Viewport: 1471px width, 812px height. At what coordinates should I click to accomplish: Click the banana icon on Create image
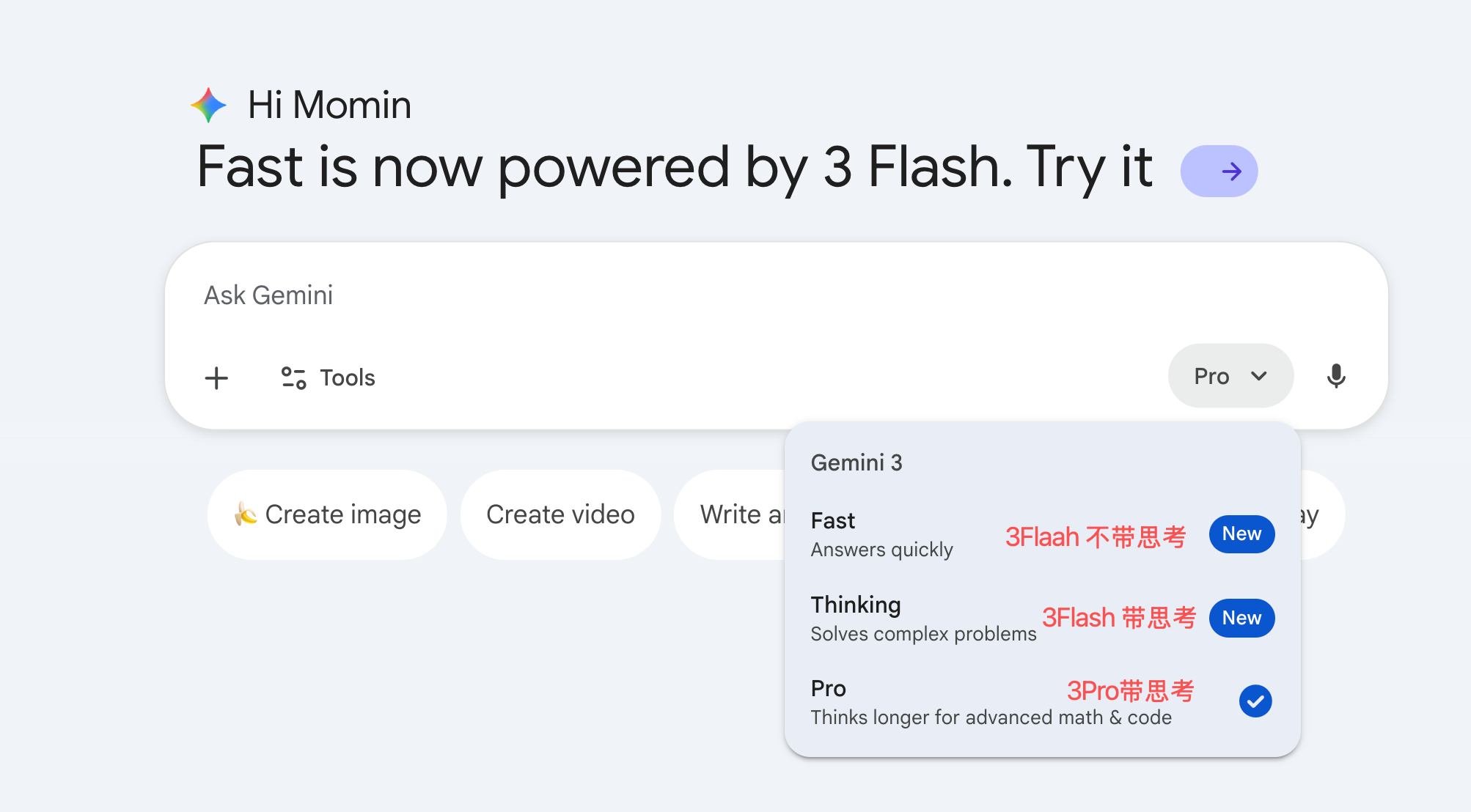pyautogui.click(x=246, y=514)
